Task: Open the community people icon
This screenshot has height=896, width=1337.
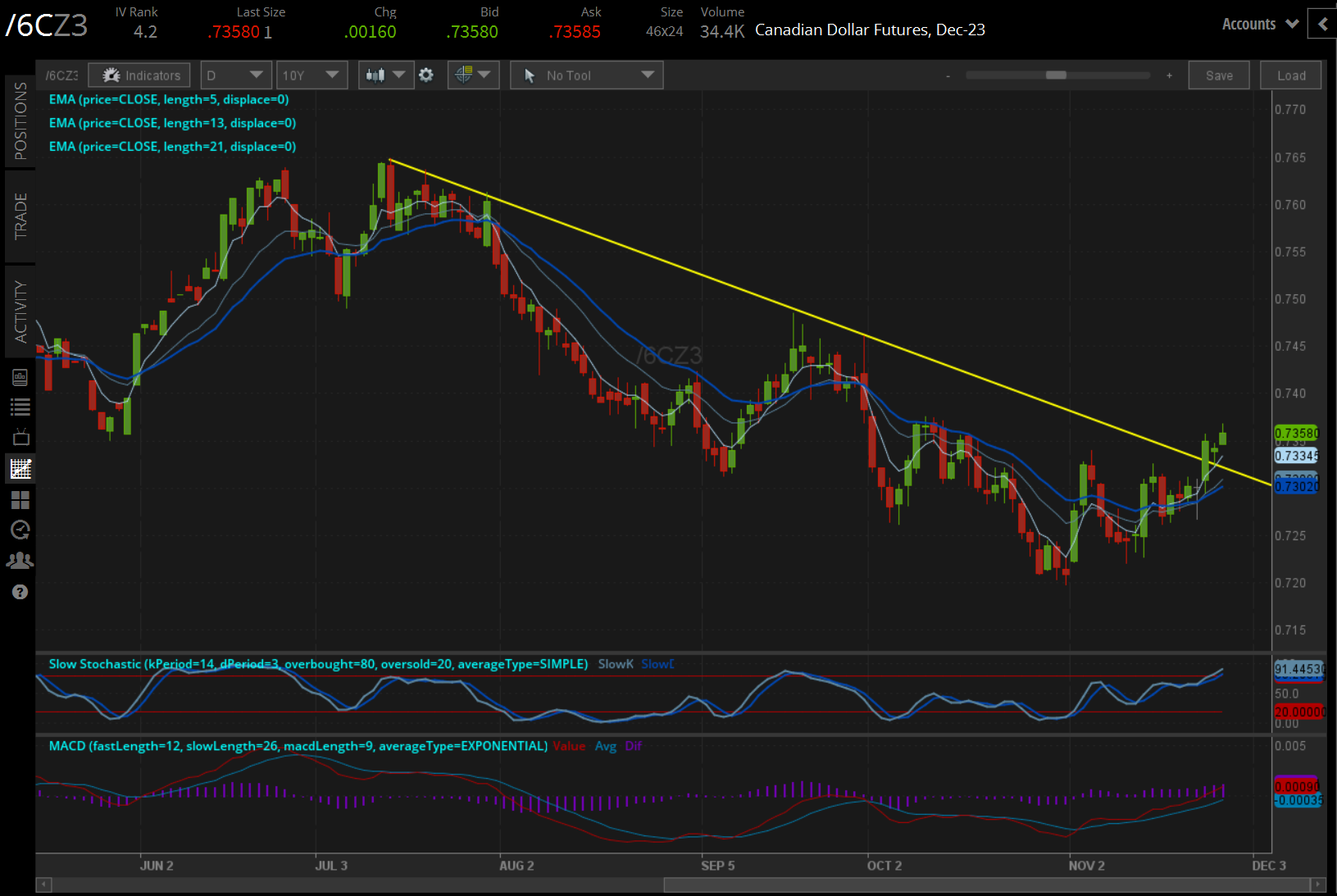Action: 20,561
